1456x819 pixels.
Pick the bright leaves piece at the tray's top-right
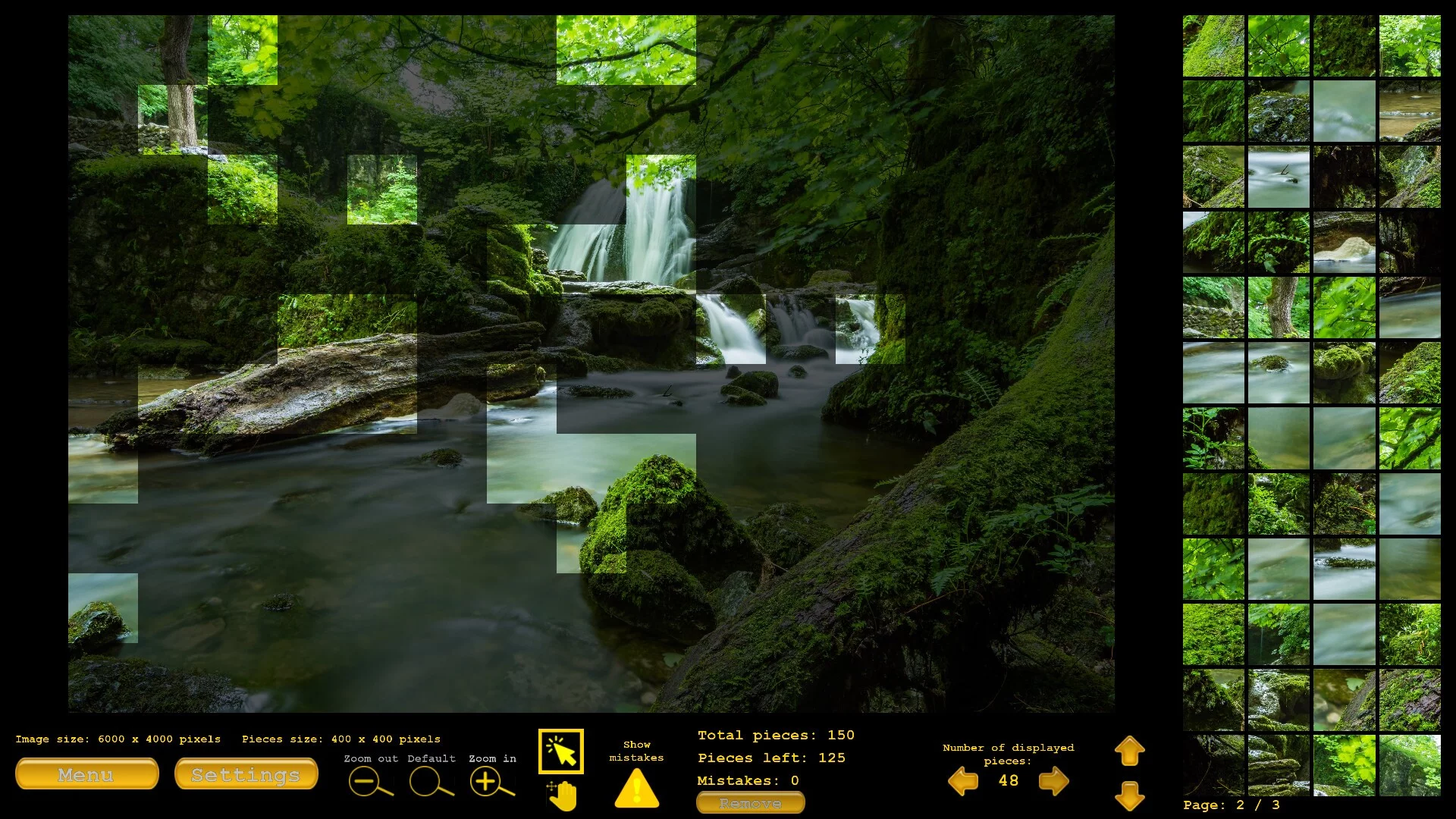click(1410, 46)
